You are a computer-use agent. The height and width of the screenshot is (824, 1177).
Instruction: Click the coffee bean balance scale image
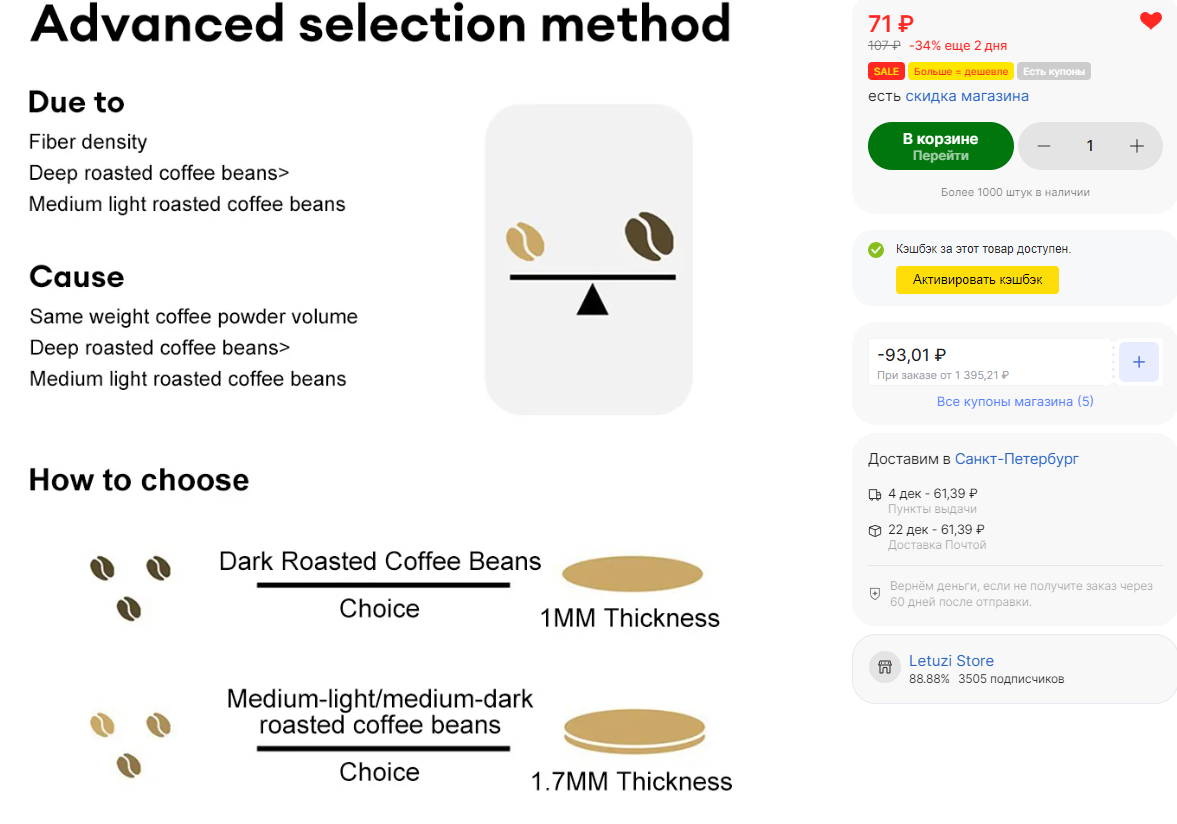click(x=588, y=260)
